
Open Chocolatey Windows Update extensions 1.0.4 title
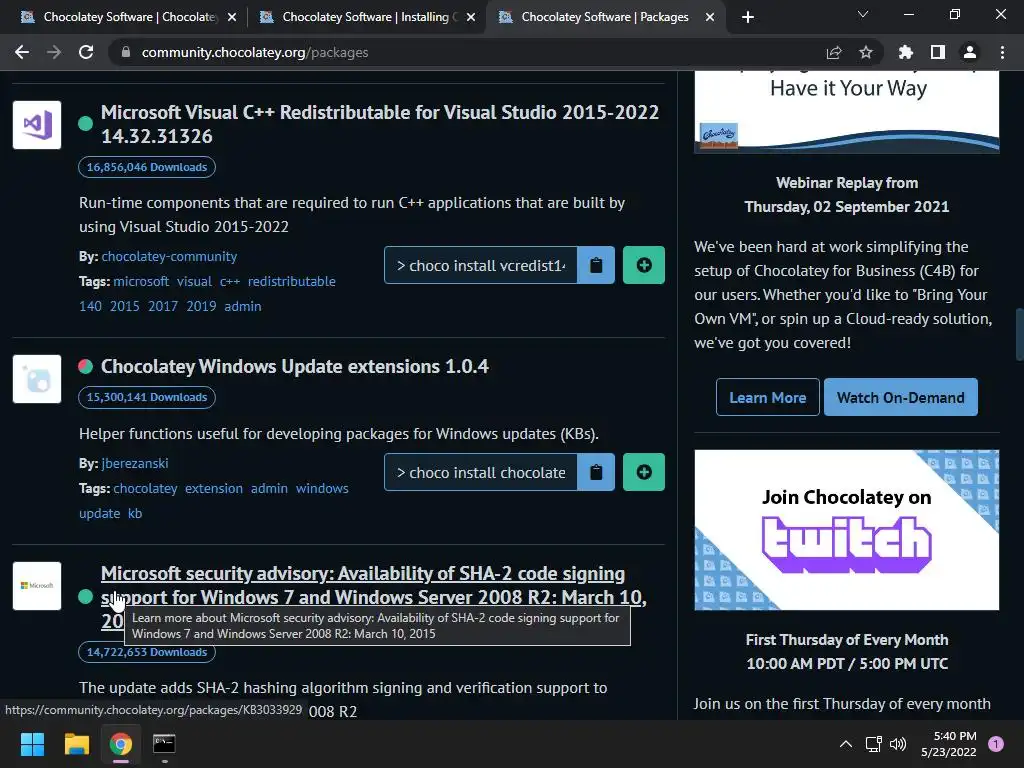tap(295, 366)
